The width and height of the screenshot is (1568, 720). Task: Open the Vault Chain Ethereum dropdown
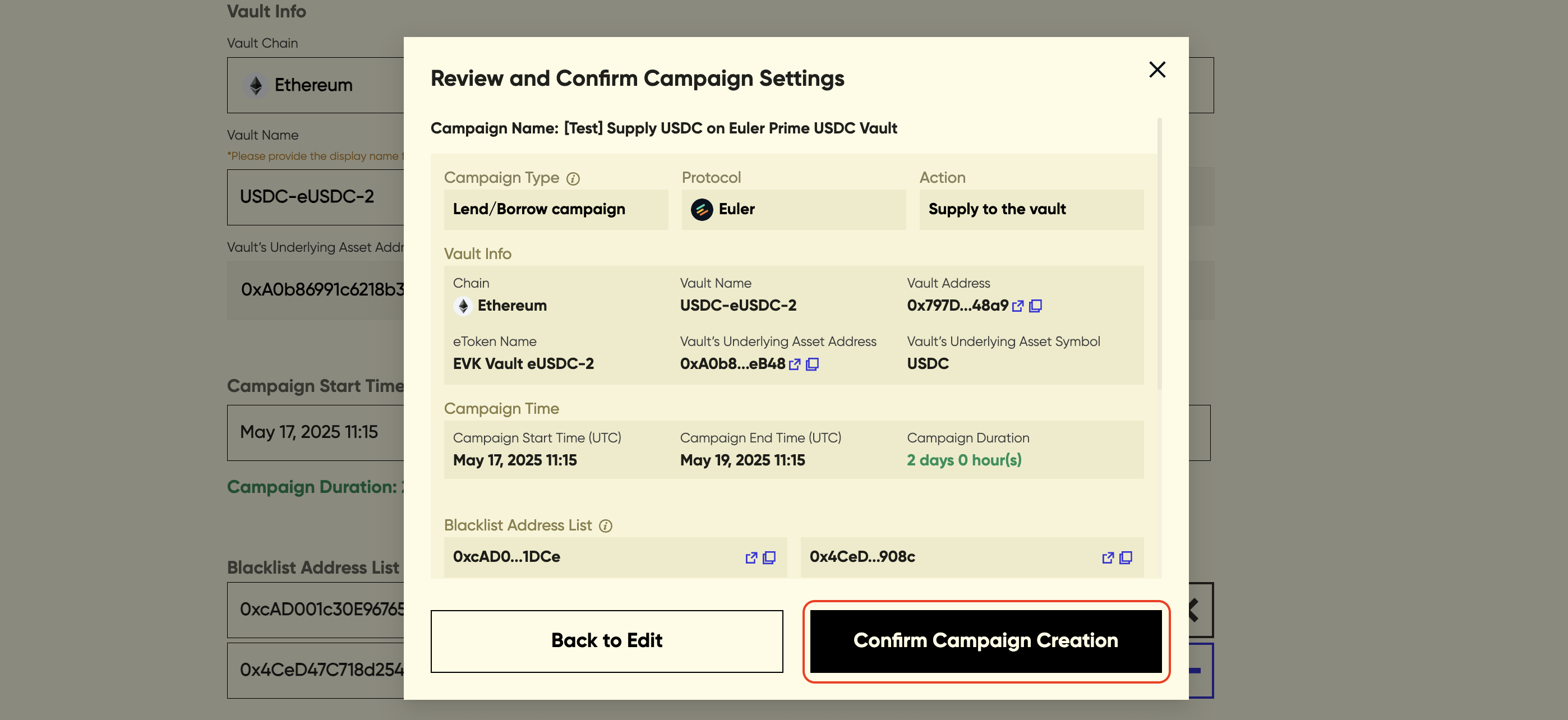pyautogui.click(x=315, y=85)
